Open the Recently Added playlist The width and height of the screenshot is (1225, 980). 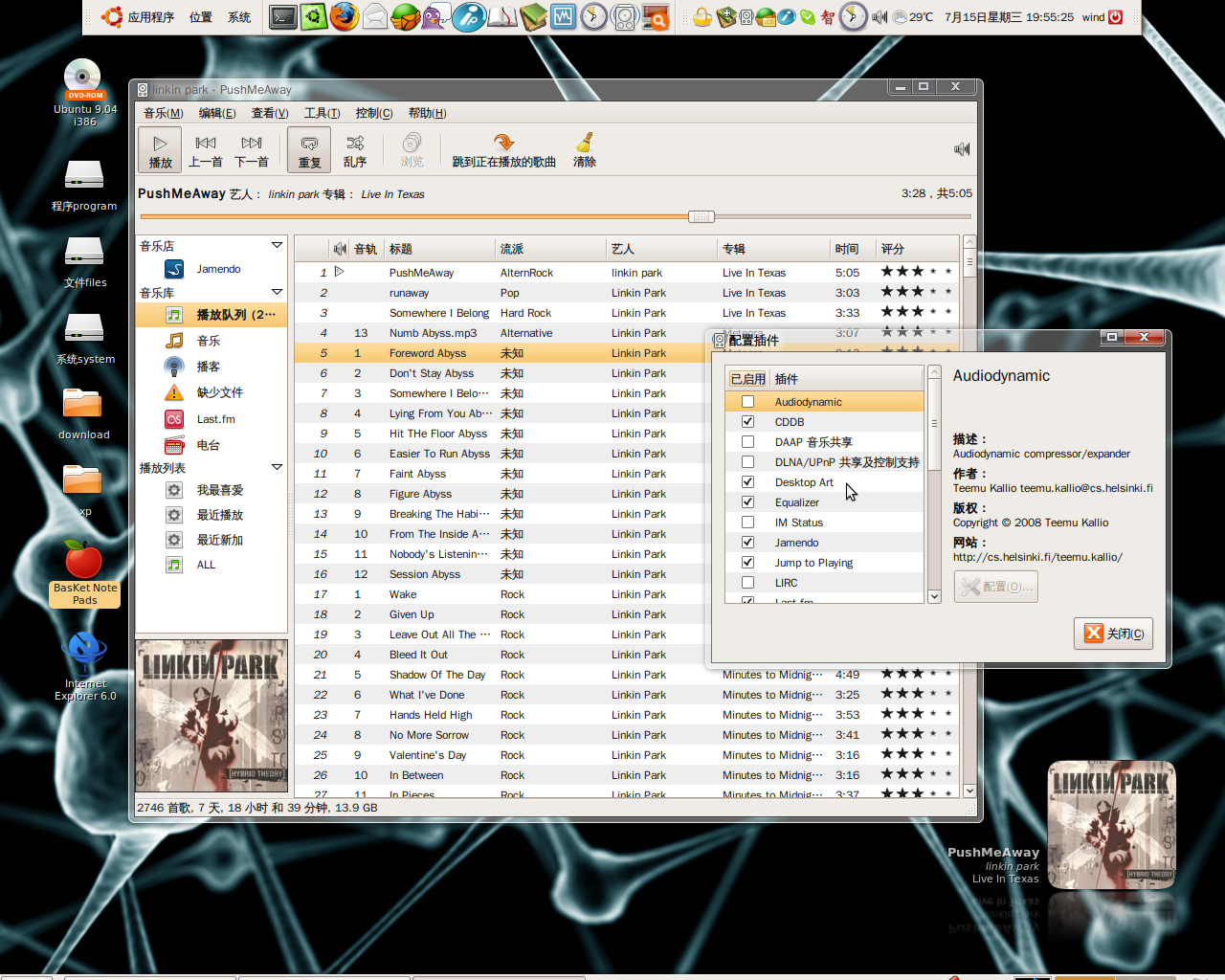(x=211, y=539)
